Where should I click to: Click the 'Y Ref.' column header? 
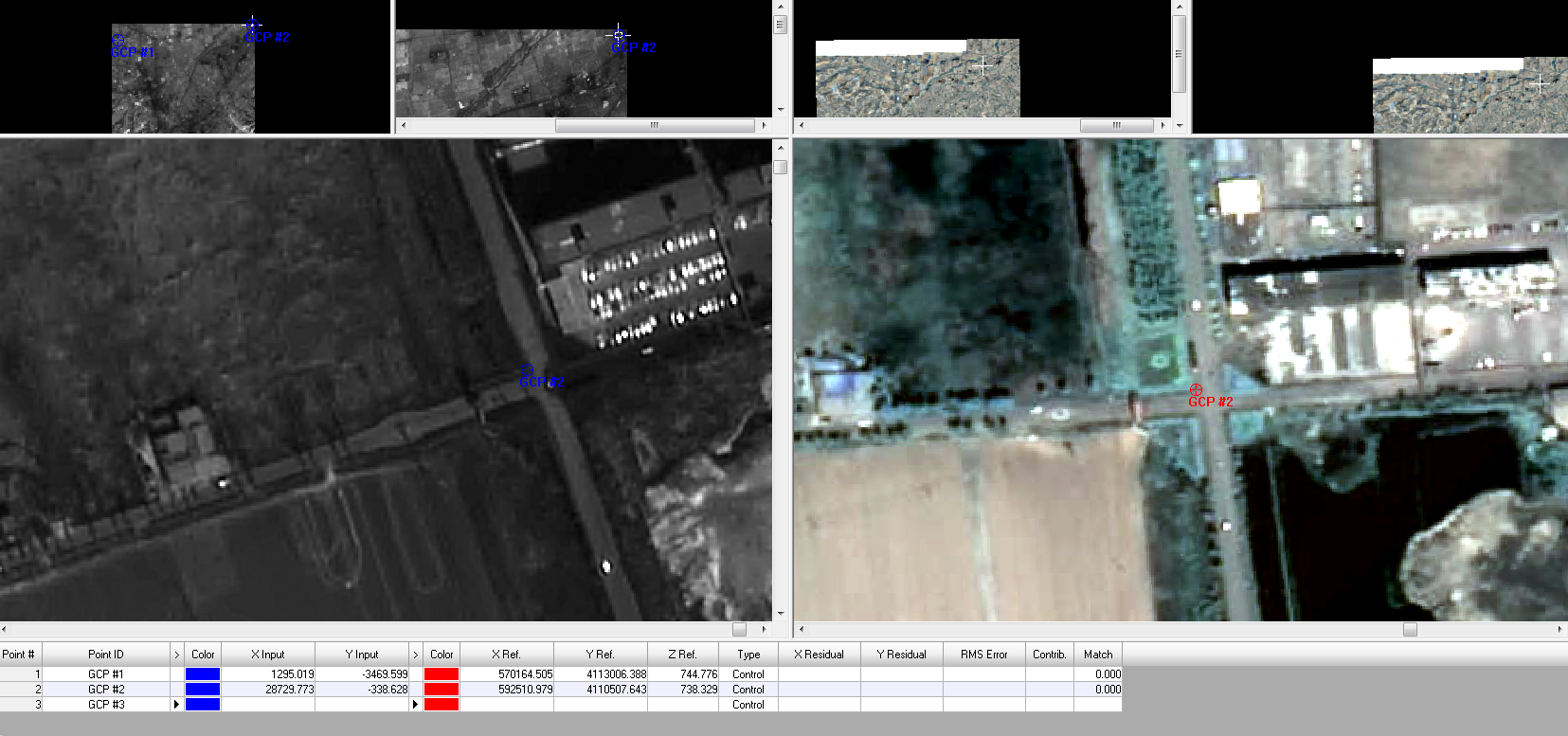click(x=601, y=655)
